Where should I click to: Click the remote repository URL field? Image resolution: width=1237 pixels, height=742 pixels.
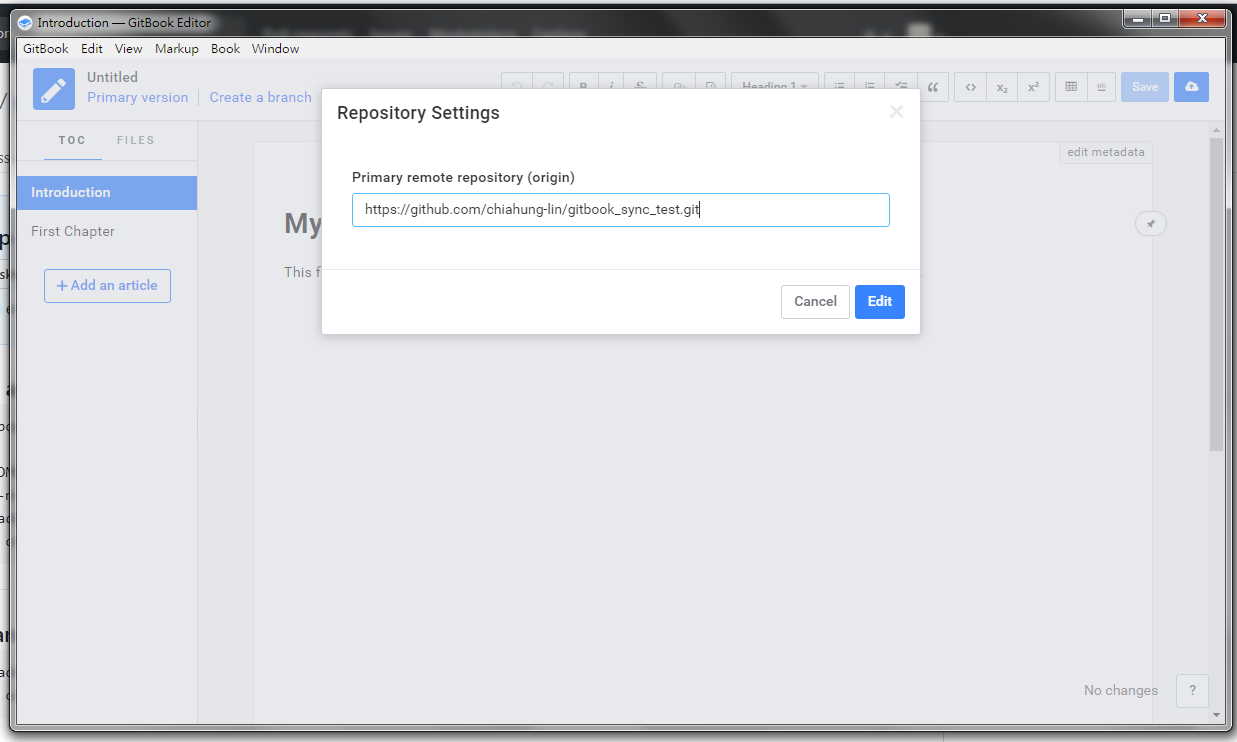[x=620, y=210]
